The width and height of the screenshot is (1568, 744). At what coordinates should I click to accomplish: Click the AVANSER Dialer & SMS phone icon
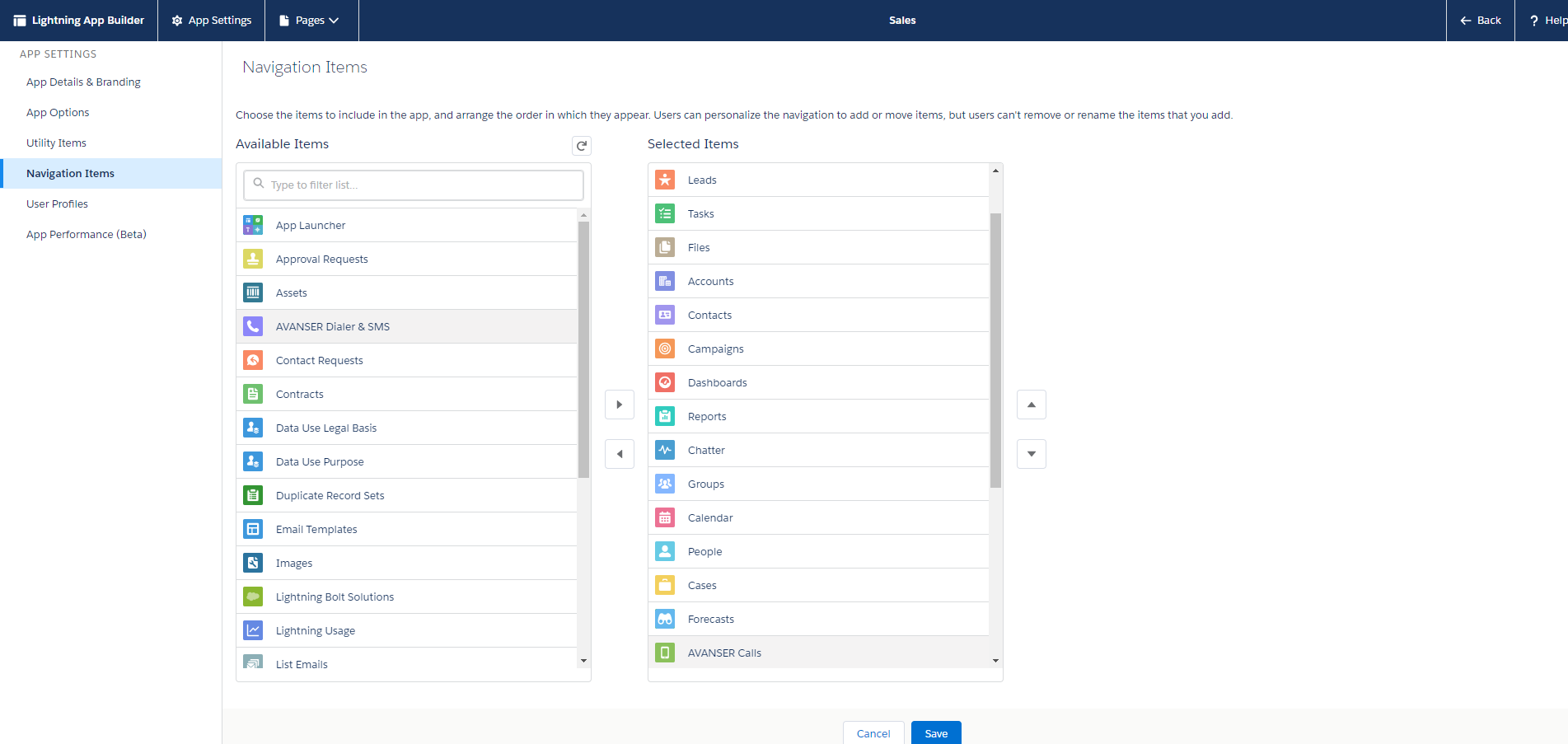[253, 326]
